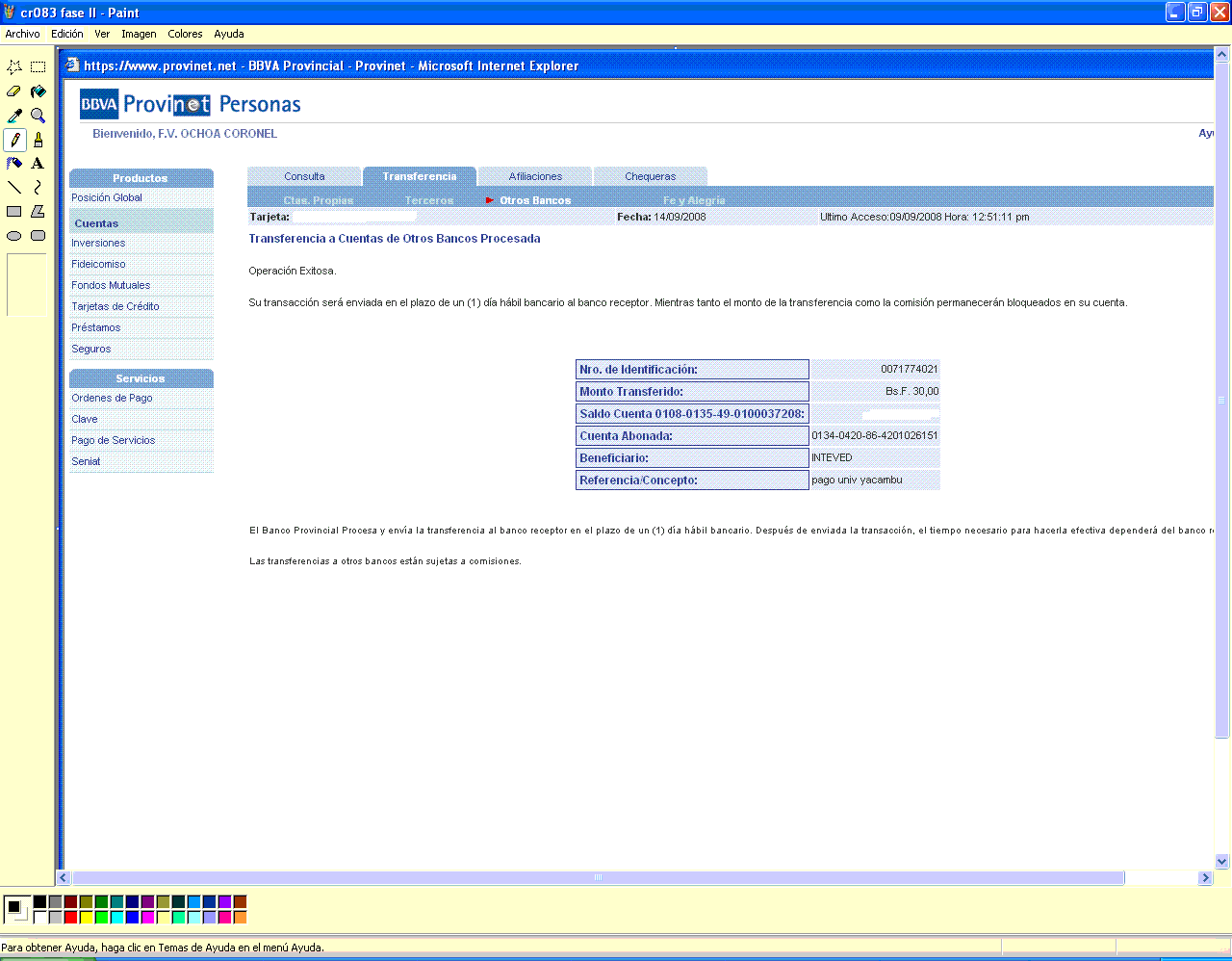Select the Rounded Rectangle tool
The image size is (1232, 961).
coord(38,236)
